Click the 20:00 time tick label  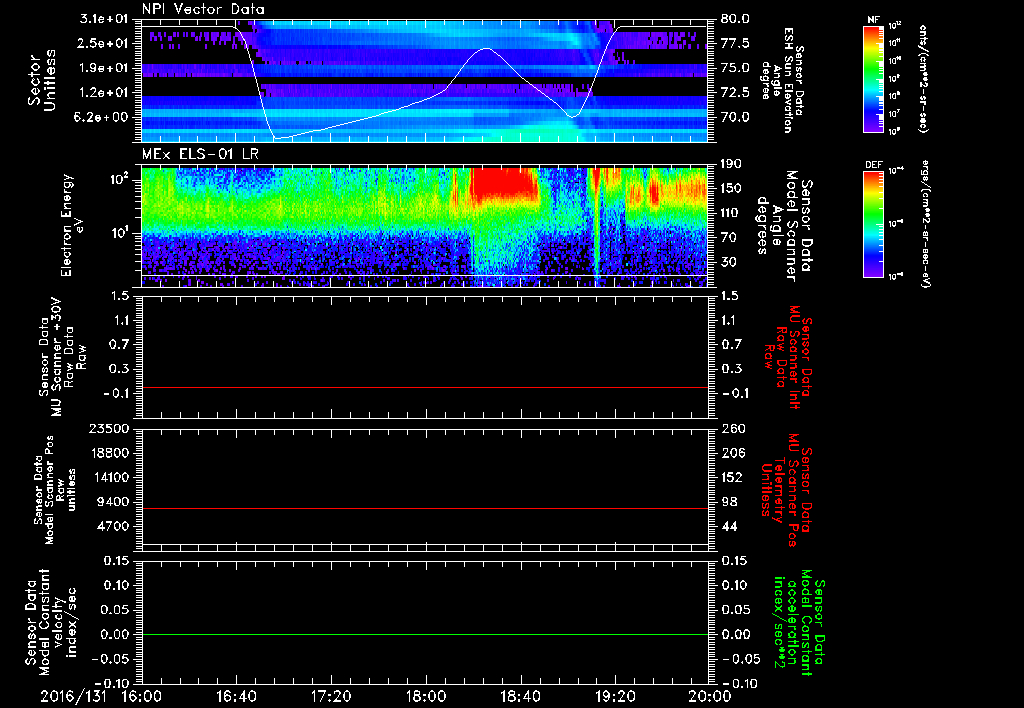point(710,696)
